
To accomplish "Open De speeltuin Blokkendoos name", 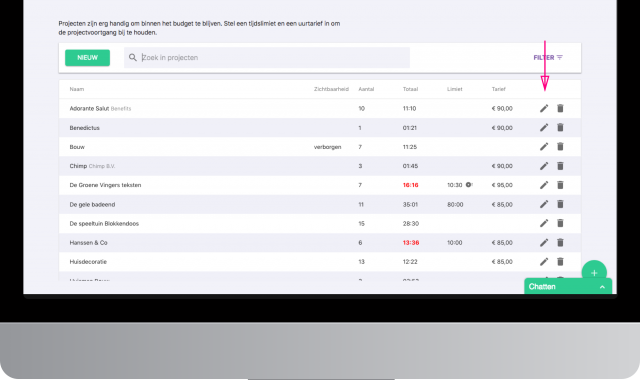I will 104,224.
